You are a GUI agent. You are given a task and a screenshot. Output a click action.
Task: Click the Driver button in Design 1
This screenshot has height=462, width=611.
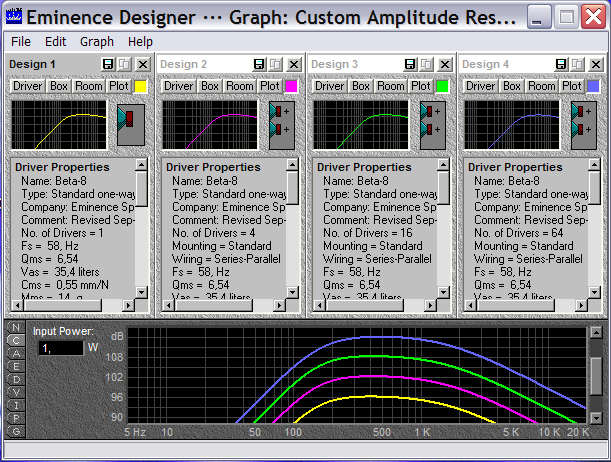27,86
